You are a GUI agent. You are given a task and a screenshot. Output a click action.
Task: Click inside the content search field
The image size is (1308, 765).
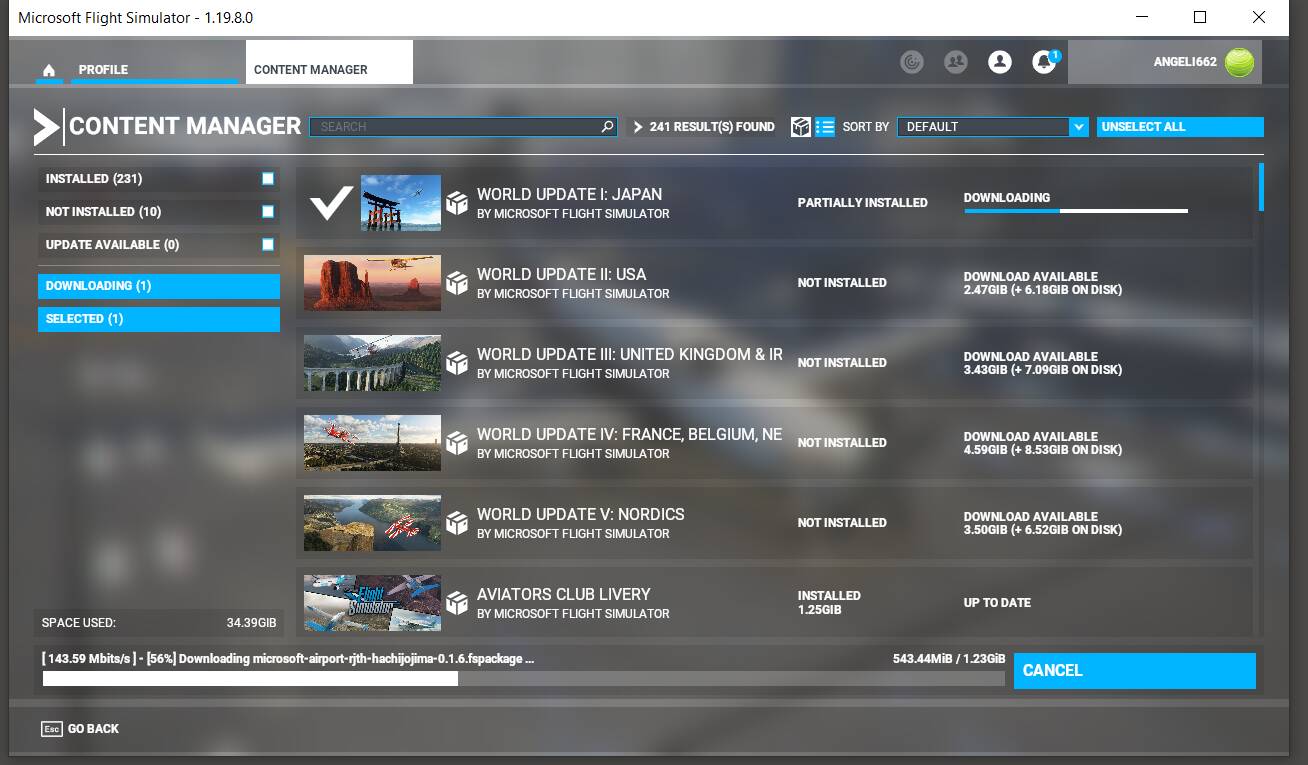455,127
